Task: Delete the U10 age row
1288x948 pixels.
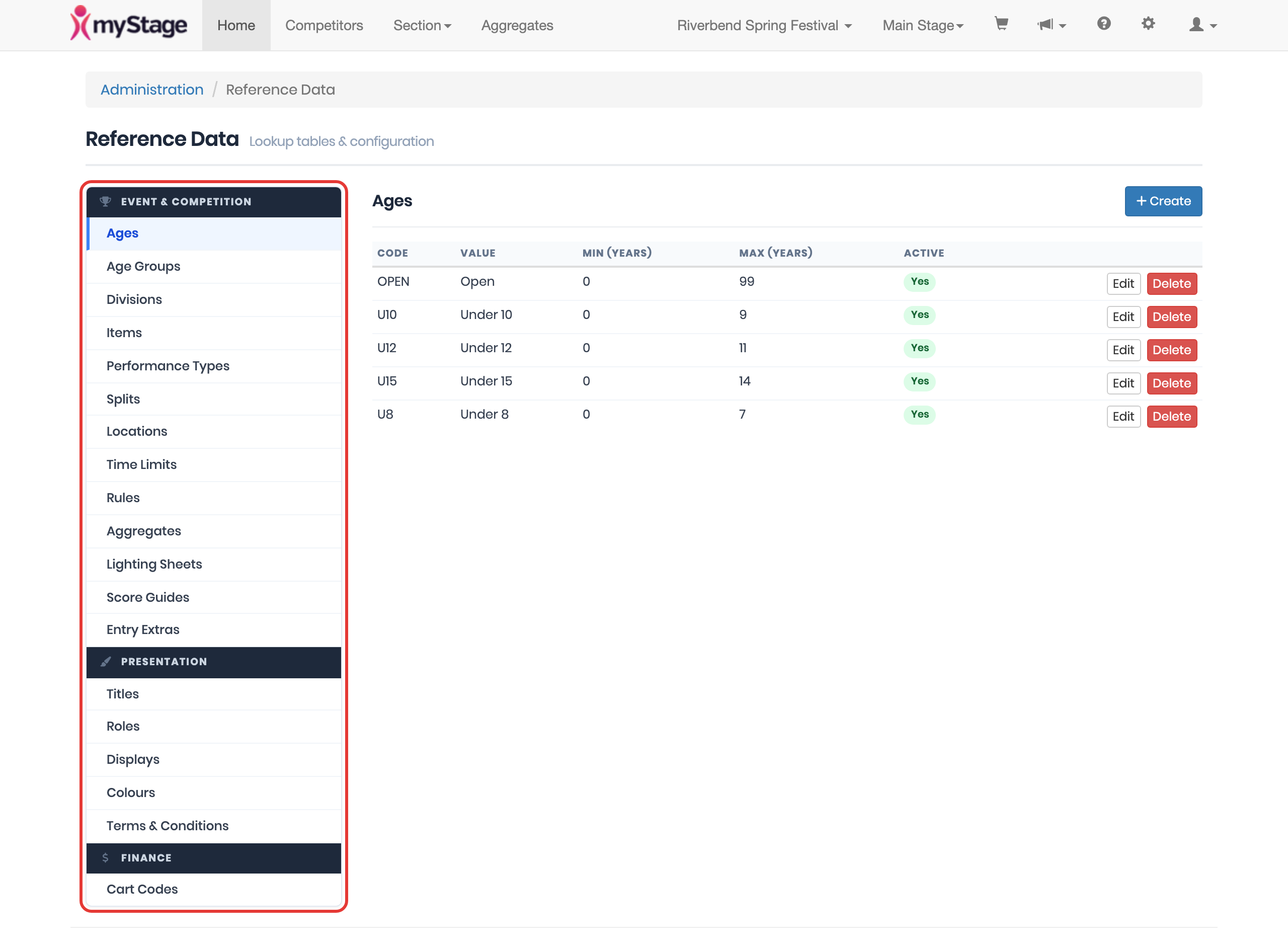Action: tap(1172, 317)
